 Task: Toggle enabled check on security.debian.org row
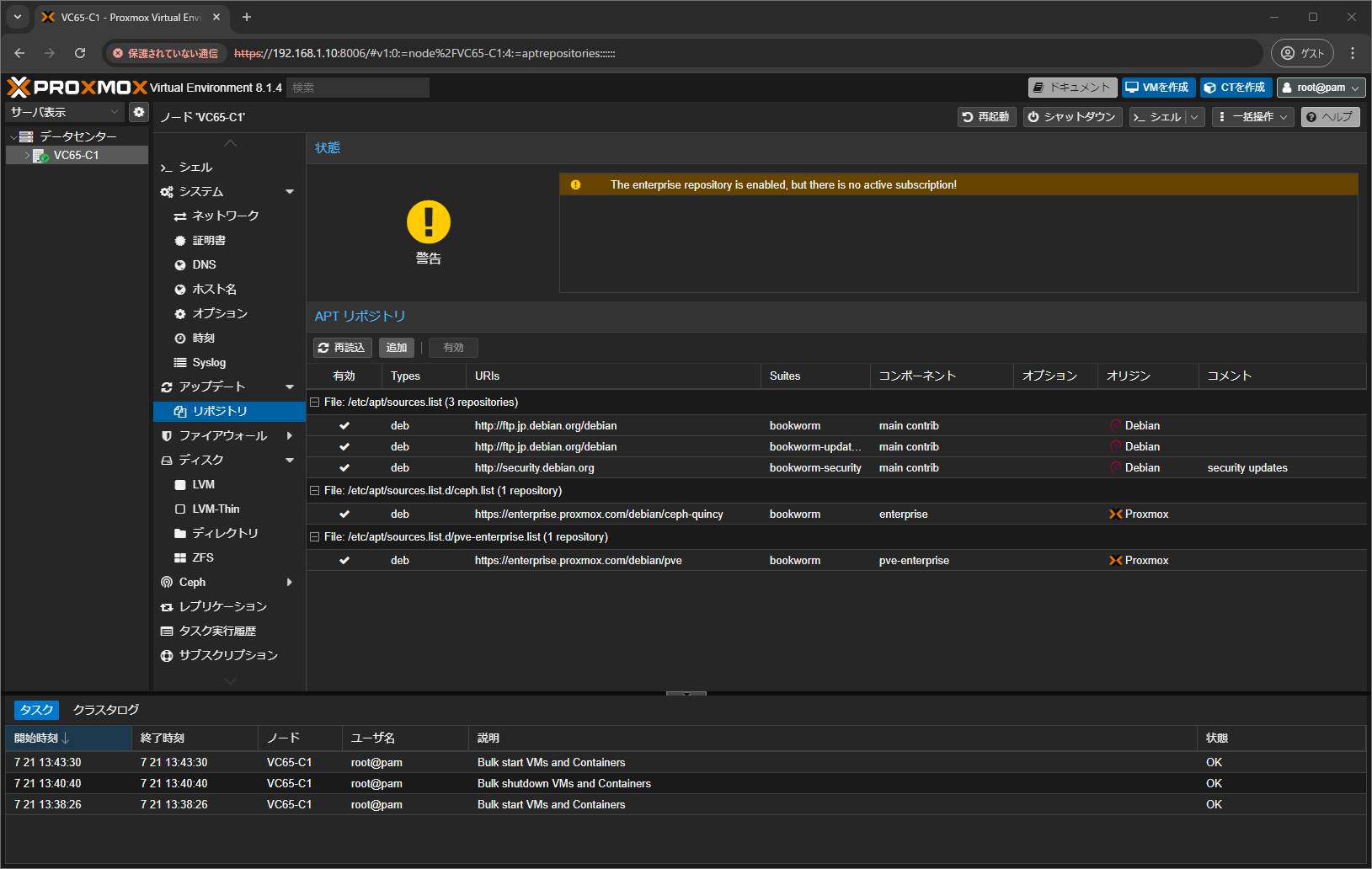coord(344,468)
